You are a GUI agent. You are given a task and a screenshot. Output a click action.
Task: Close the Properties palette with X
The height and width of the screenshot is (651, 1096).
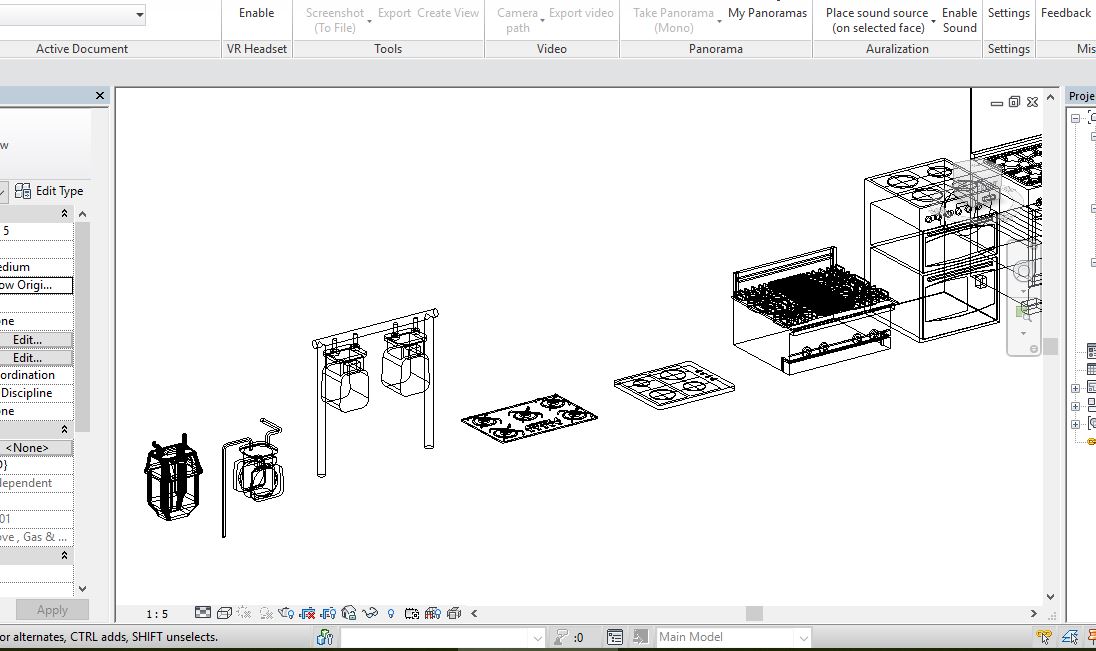tap(100, 96)
